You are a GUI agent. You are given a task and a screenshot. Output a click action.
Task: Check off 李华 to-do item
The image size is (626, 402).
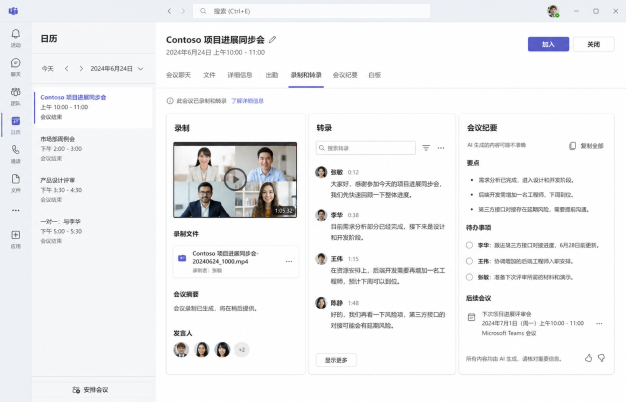pos(470,245)
